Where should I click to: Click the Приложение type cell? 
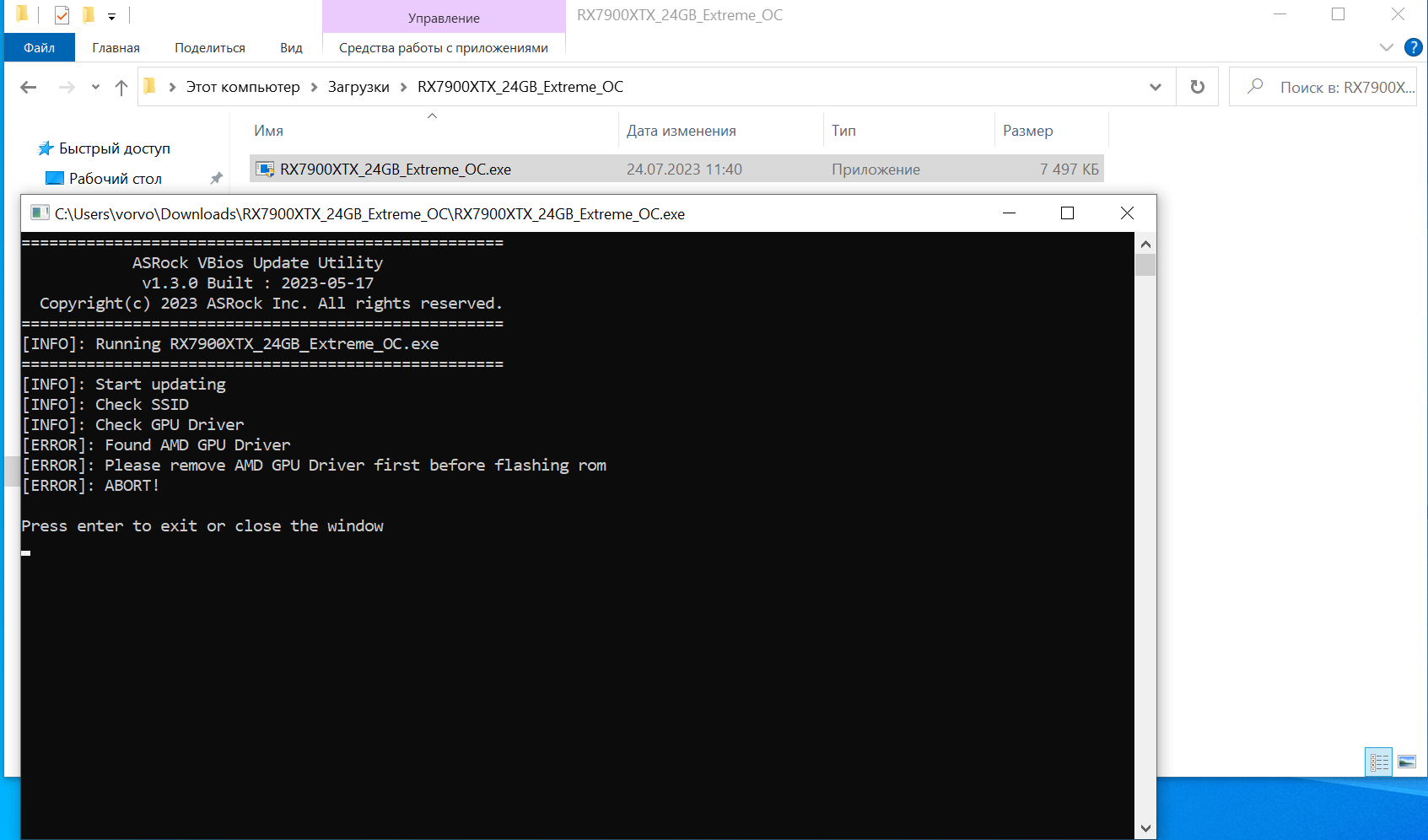coord(876,170)
